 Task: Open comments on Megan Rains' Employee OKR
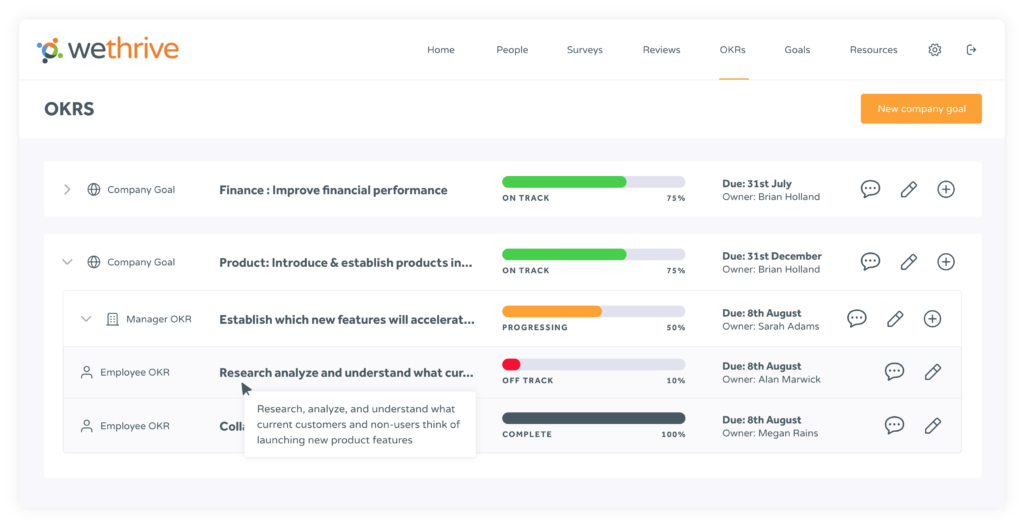pos(894,426)
